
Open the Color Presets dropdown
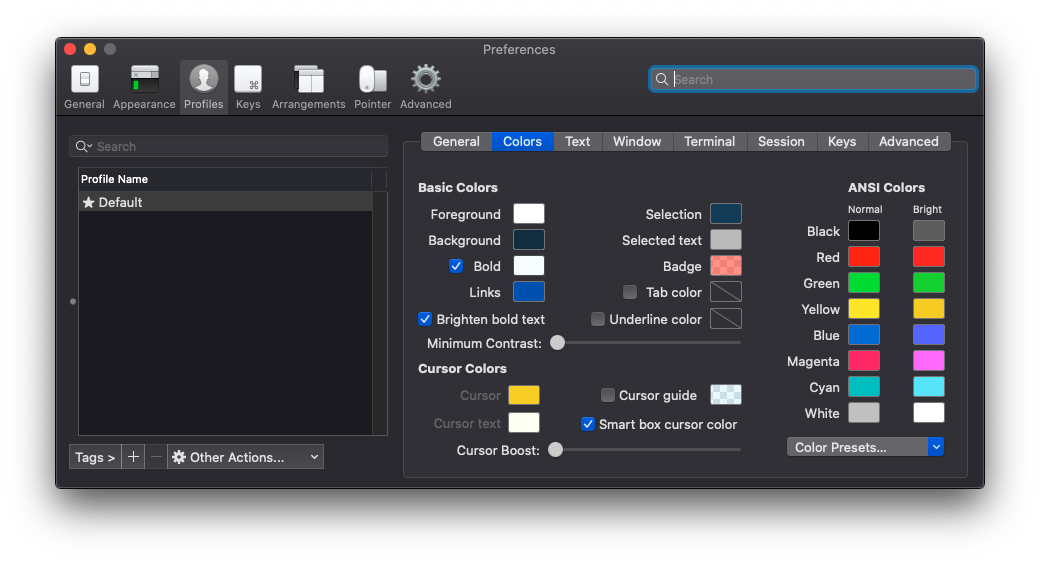coord(865,447)
